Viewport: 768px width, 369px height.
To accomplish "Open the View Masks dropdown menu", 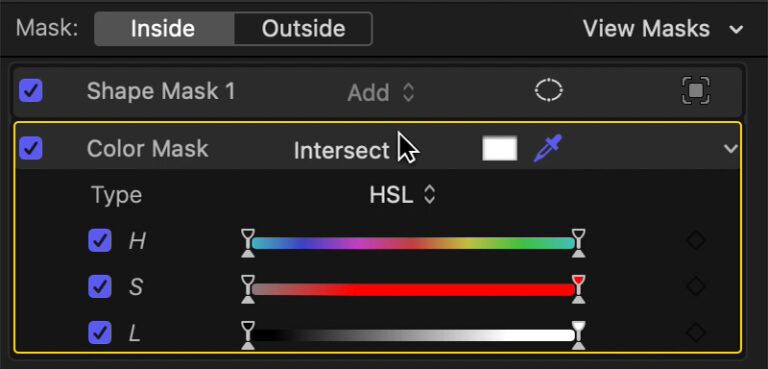I will tap(663, 29).
